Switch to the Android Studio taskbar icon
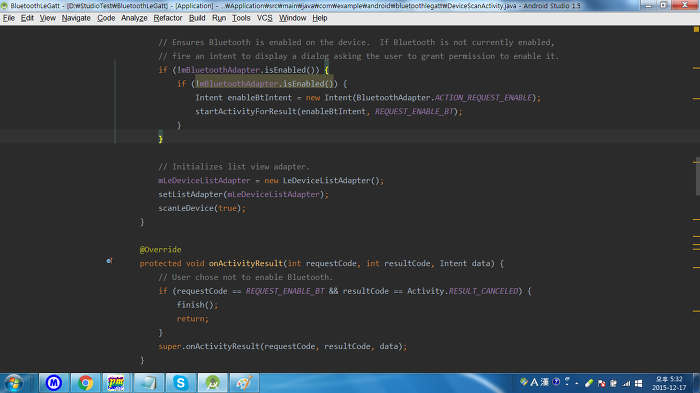The image size is (700, 393). [x=212, y=383]
